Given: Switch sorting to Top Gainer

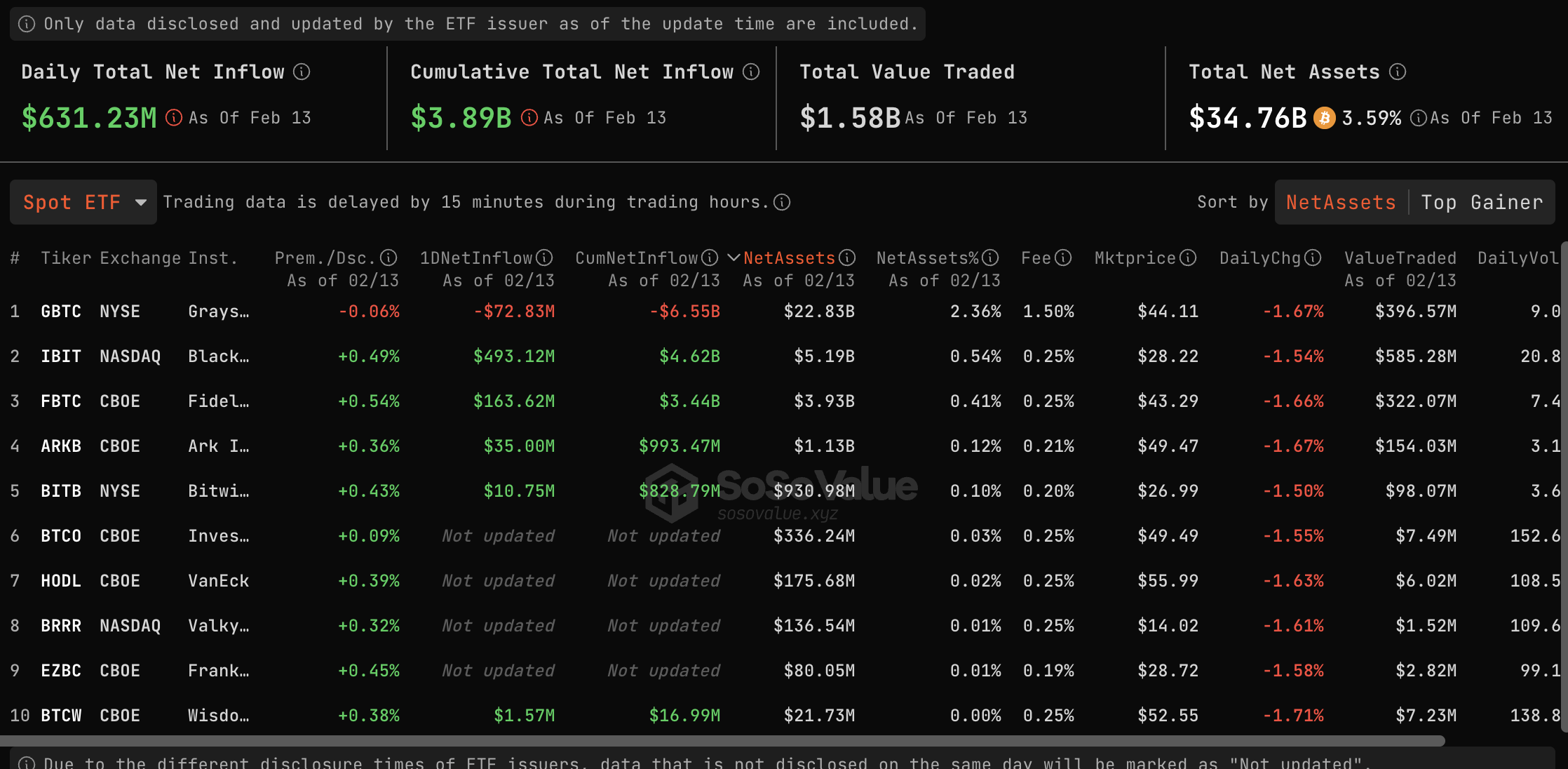Looking at the screenshot, I should pyautogui.click(x=1482, y=202).
